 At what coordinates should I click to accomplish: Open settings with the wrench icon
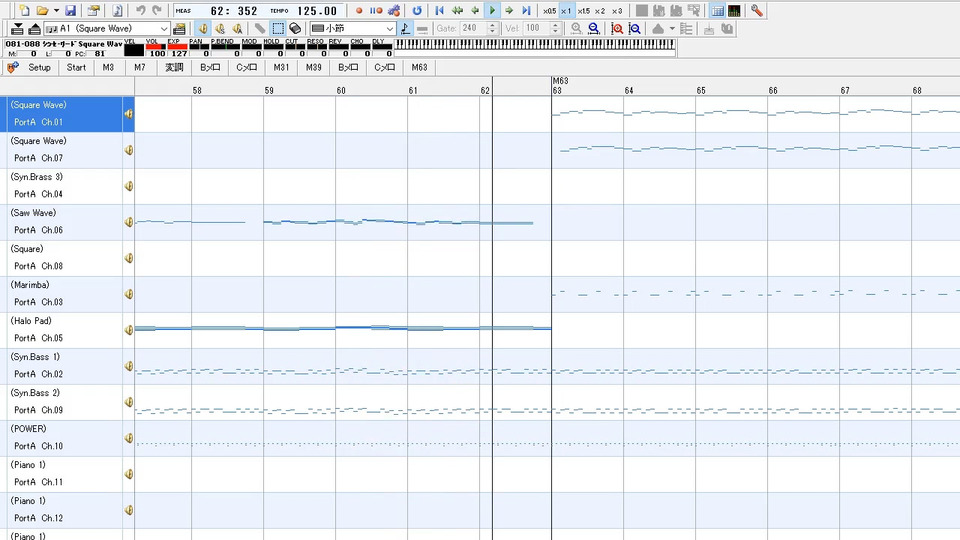coord(757,10)
